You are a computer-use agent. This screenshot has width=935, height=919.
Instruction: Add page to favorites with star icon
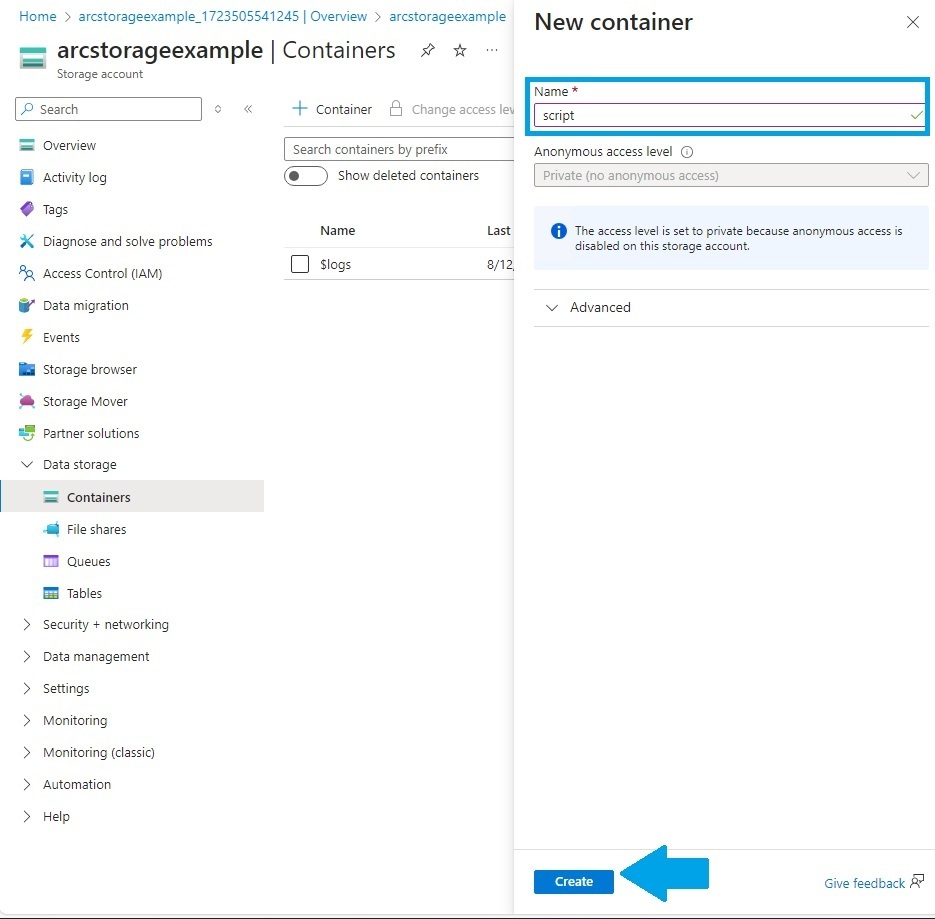click(x=460, y=51)
